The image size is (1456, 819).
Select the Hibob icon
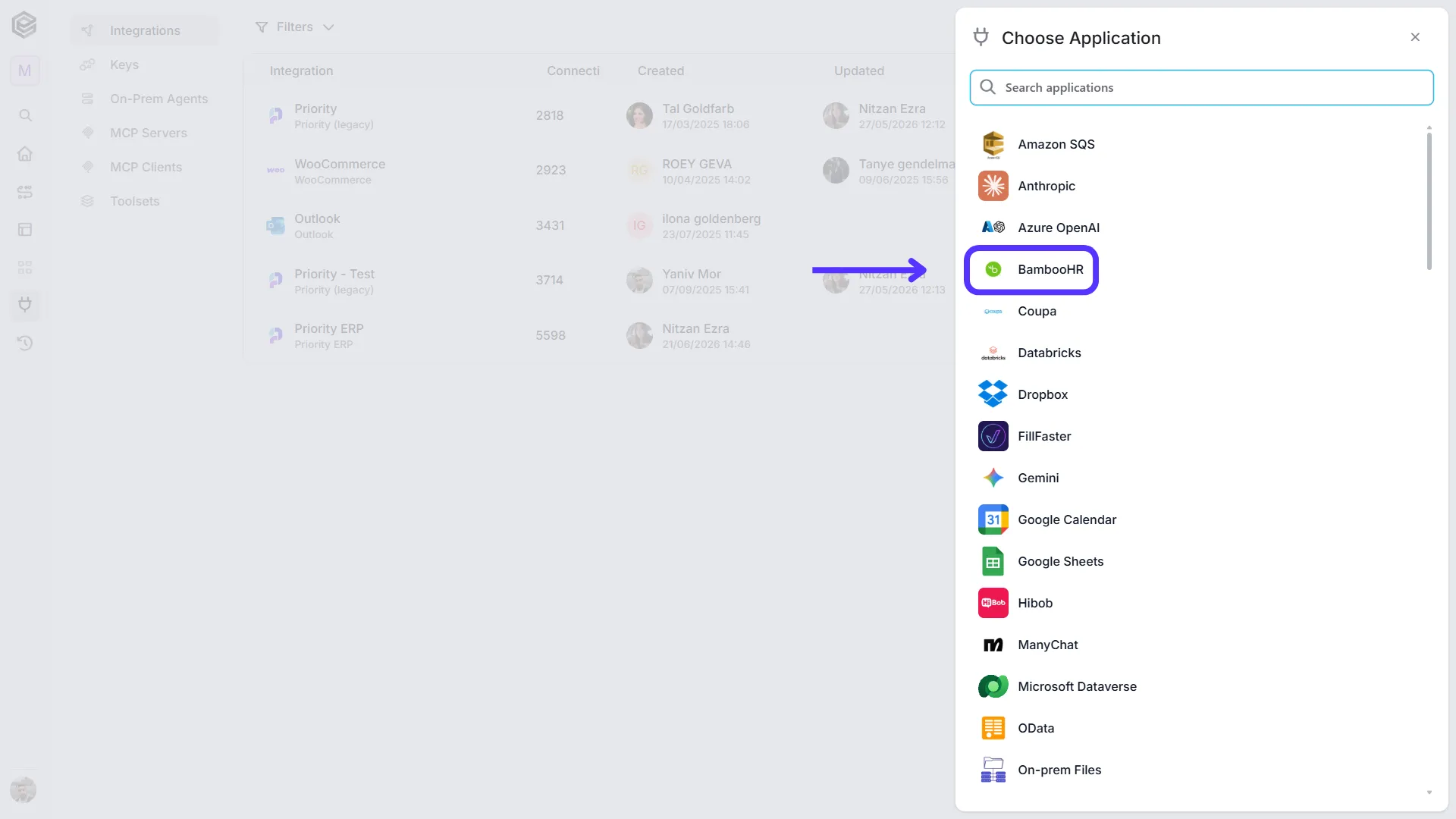[x=993, y=603]
